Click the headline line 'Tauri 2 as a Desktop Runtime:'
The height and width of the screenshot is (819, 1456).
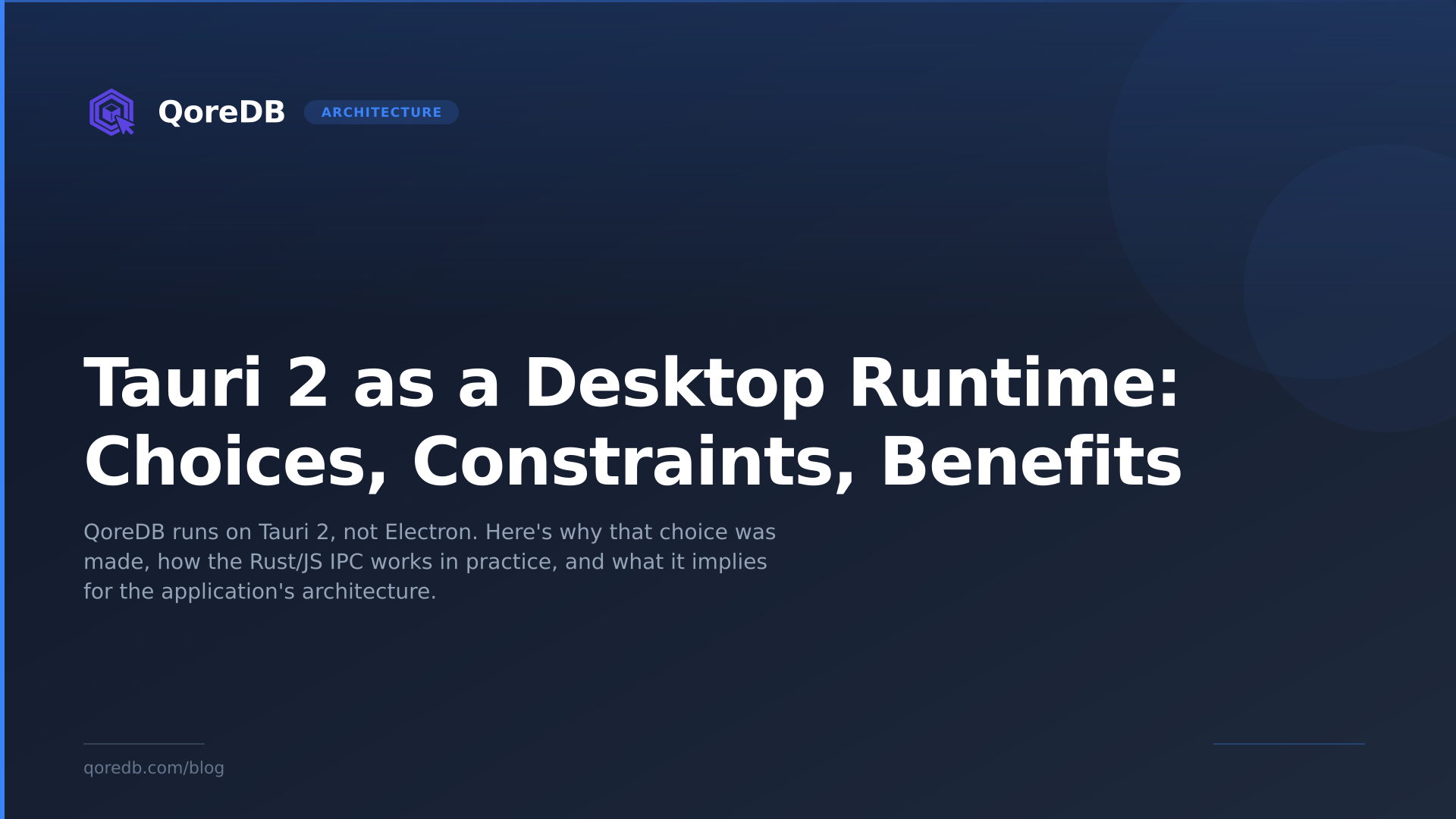click(631, 384)
